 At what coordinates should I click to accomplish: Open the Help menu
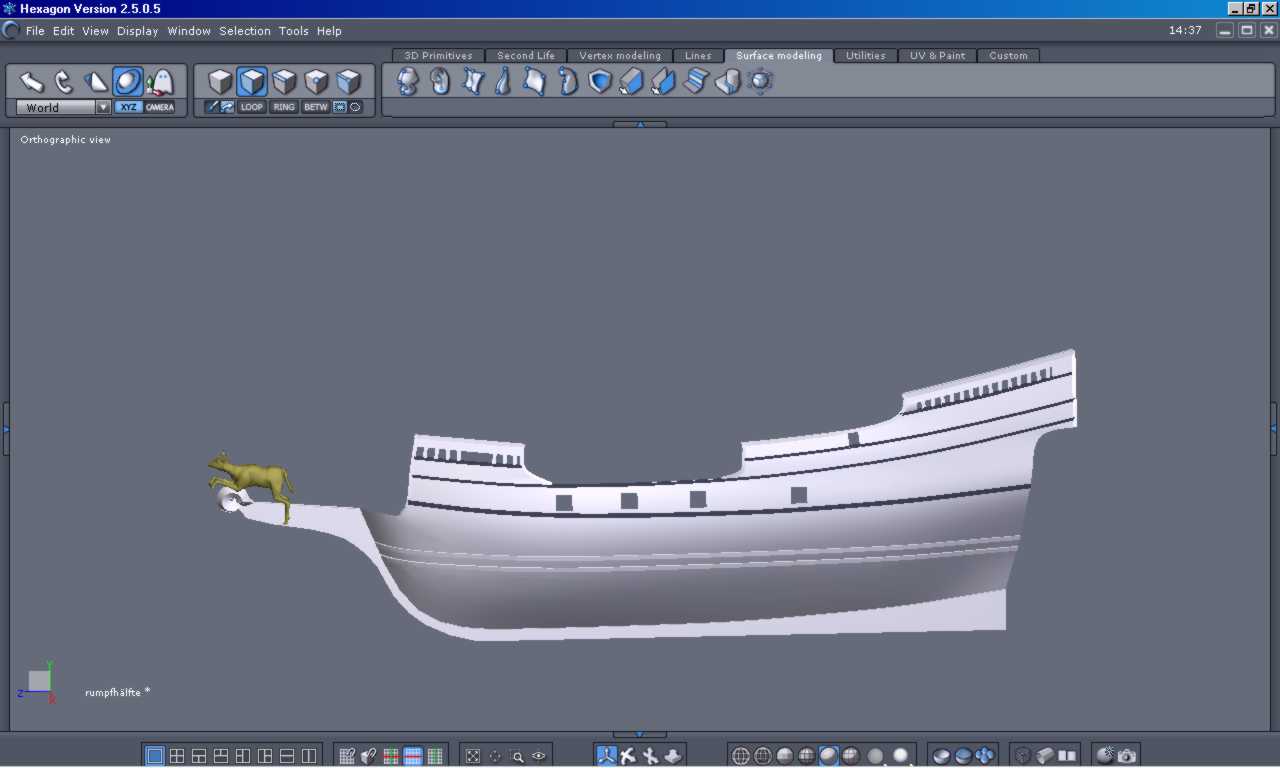coord(329,31)
